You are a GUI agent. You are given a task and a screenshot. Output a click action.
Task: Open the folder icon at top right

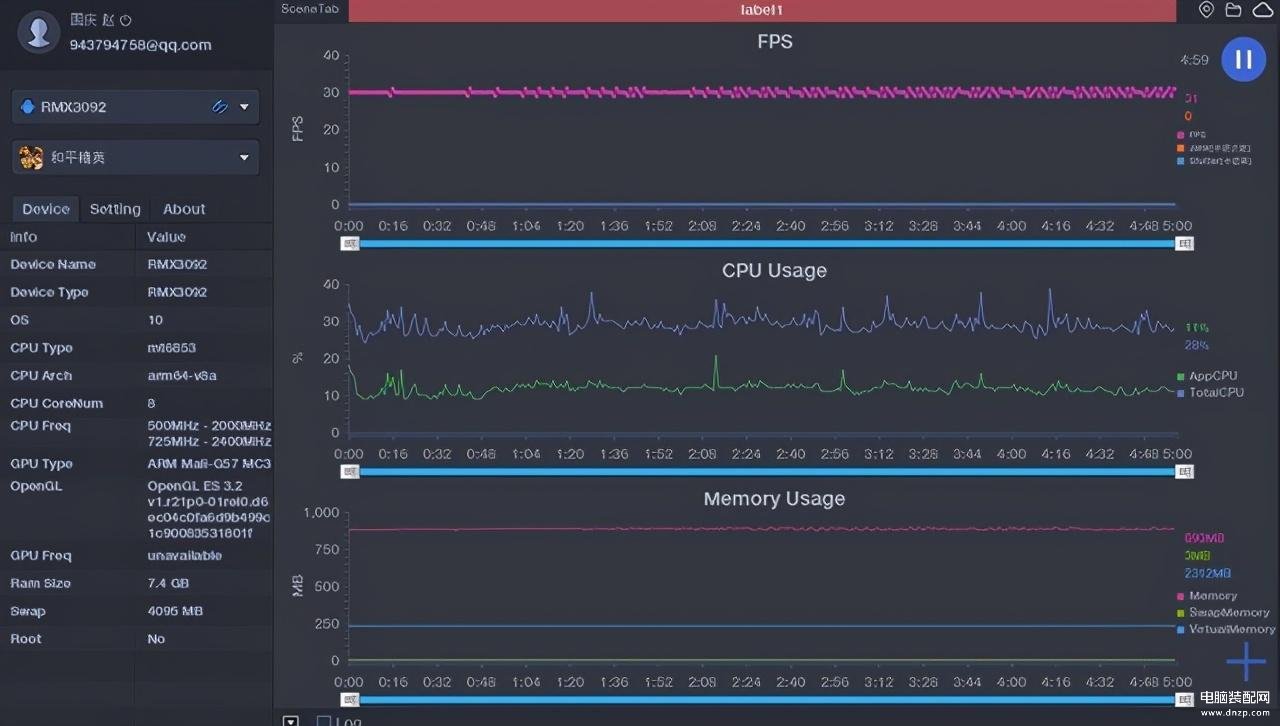[x=1234, y=10]
